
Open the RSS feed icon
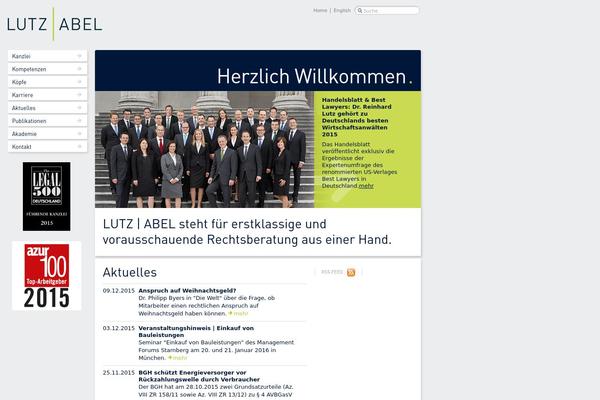[x=351, y=272]
